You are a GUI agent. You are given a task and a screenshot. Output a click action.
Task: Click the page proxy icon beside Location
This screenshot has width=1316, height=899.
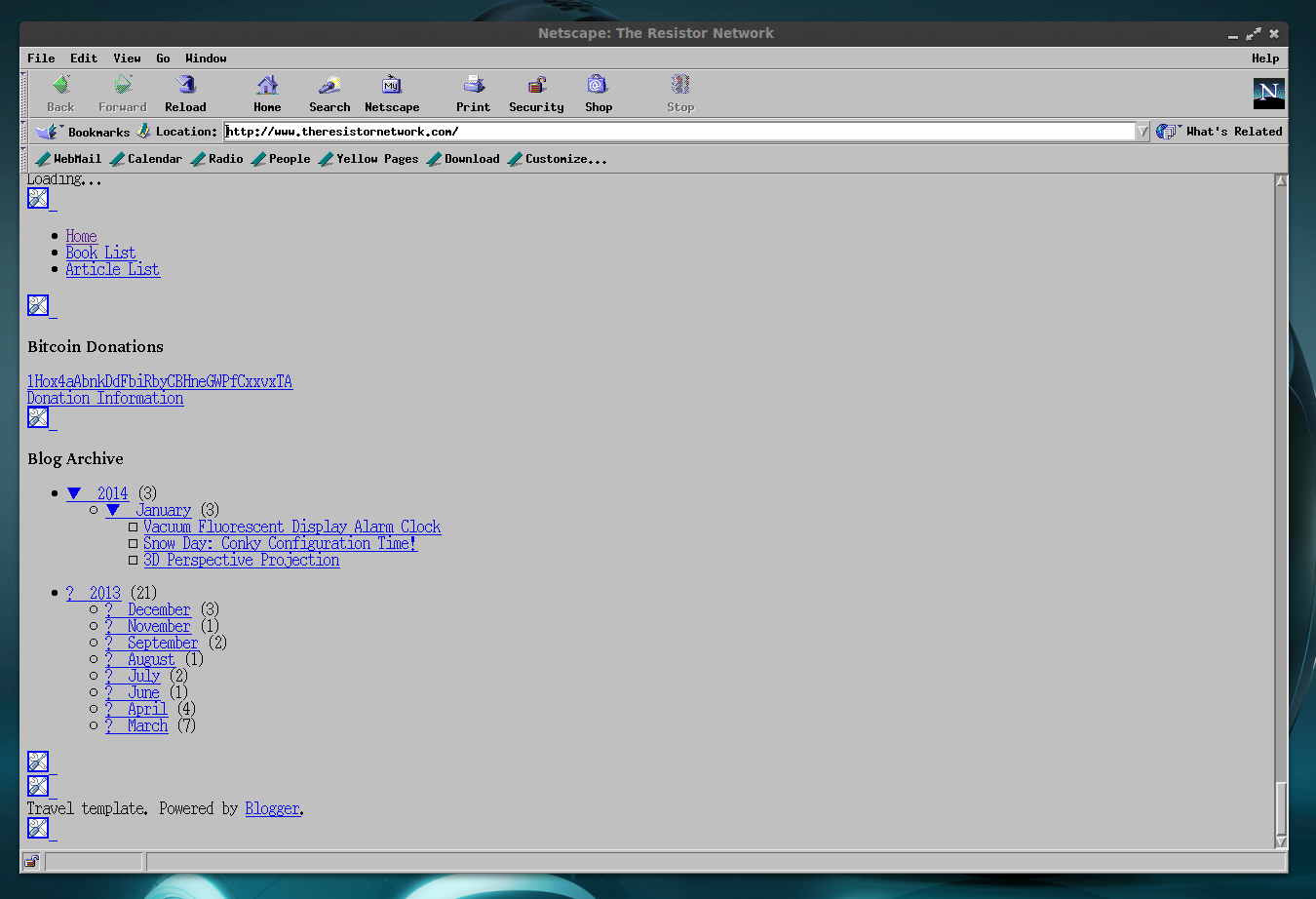click(144, 131)
